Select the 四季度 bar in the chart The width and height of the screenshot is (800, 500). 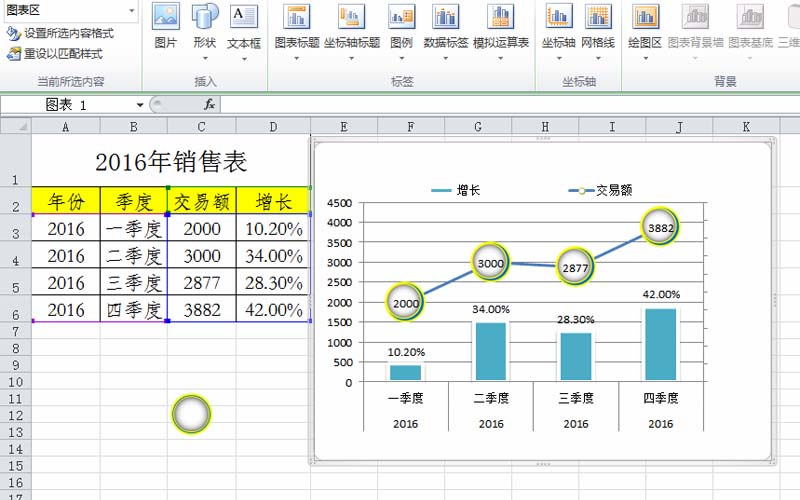660,344
